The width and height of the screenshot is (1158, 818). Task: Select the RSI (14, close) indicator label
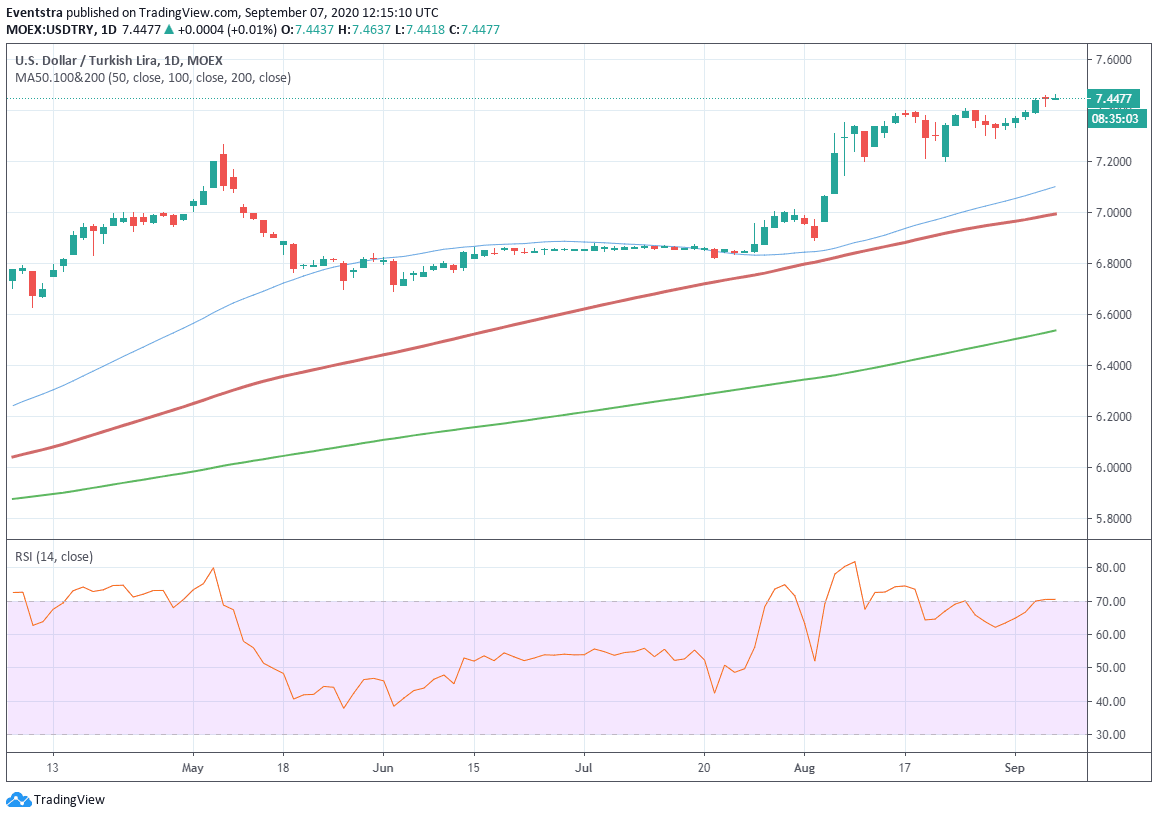pyautogui.click(x=53, y=556)
